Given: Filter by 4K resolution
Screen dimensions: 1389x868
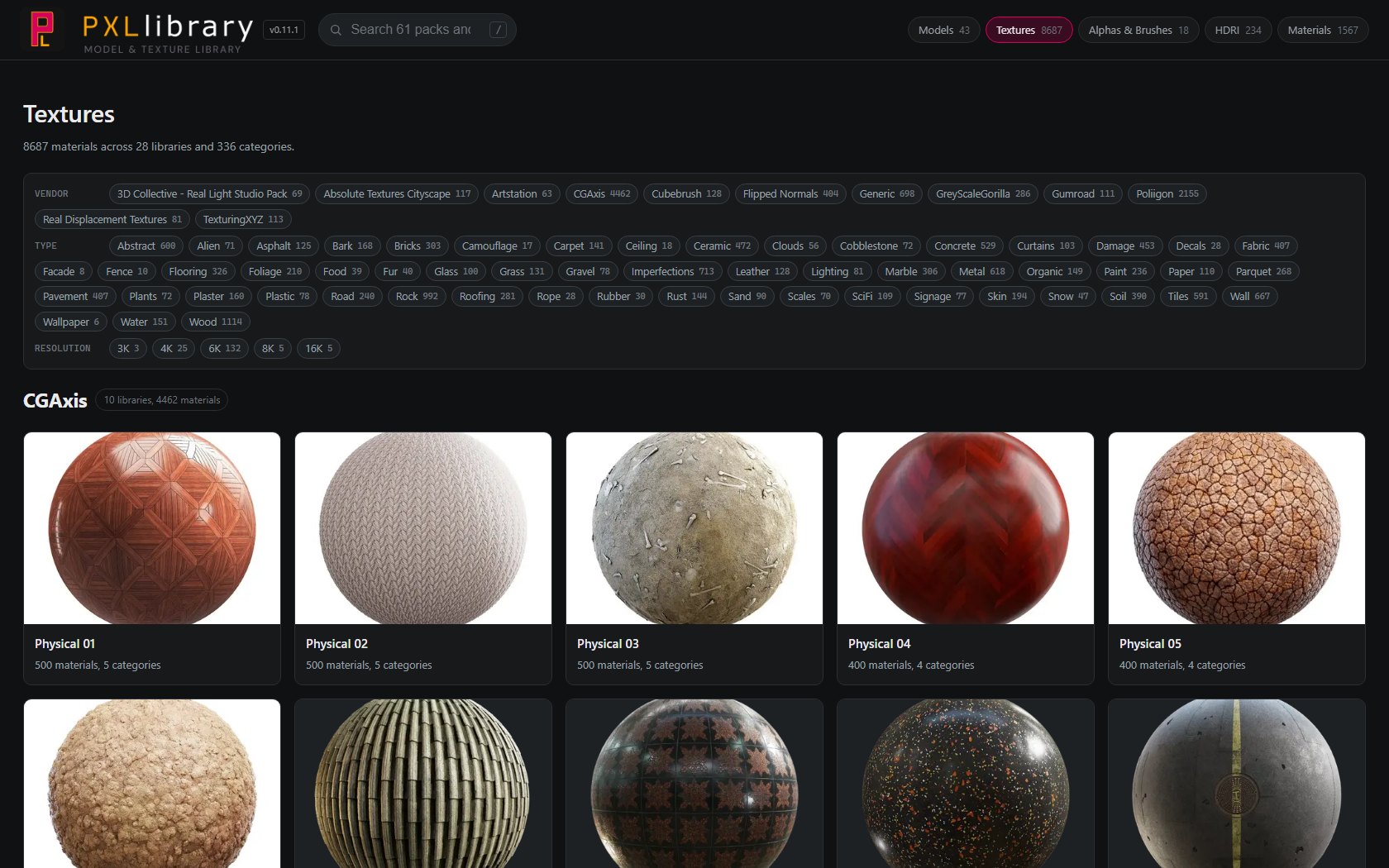Looking at the screenshot, I should [174, 349].
